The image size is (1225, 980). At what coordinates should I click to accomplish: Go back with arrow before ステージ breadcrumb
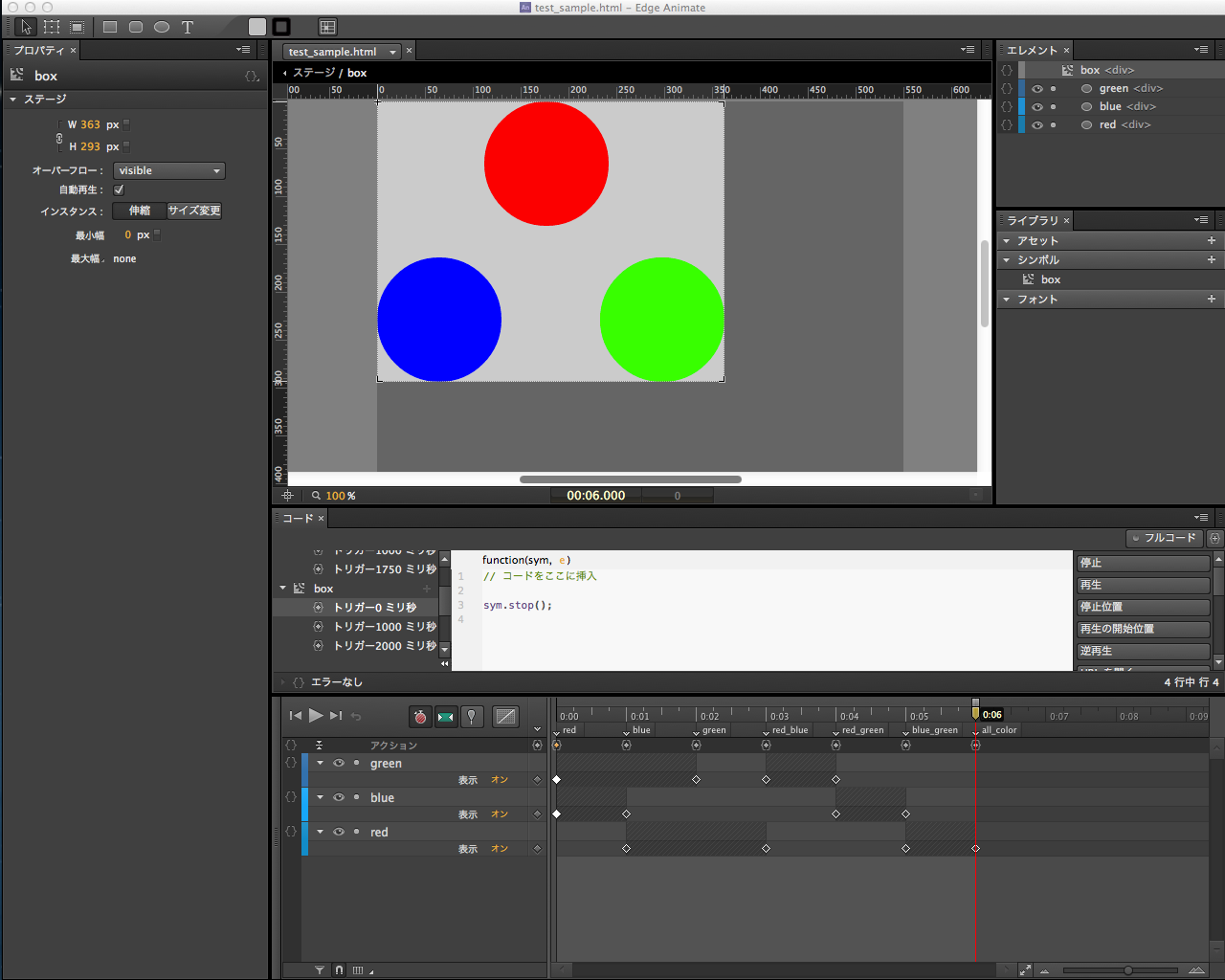(284, 73)
